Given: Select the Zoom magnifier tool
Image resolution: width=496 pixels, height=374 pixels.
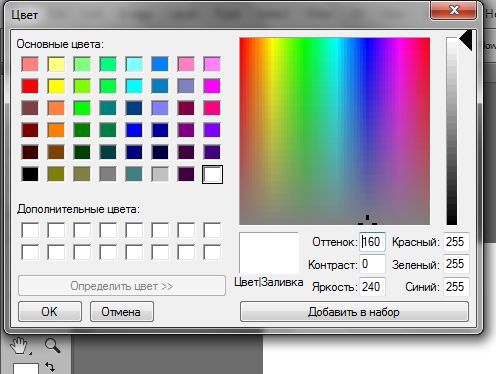Looking at the screenshot, I should 52,346.
